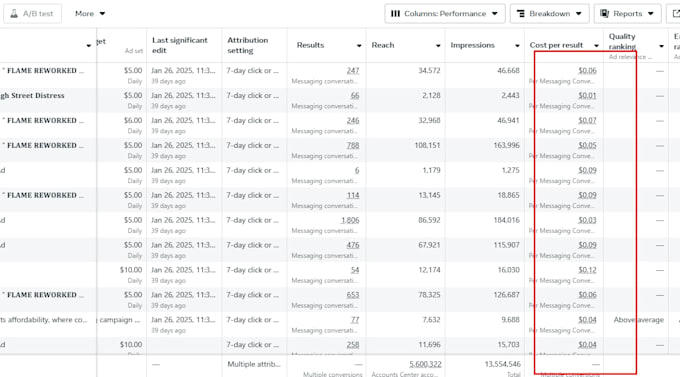Image resolution: width=680 pixels, height=377 pixels.
Task: Click the reach value 108,151
Action: (x=427, y=145)
